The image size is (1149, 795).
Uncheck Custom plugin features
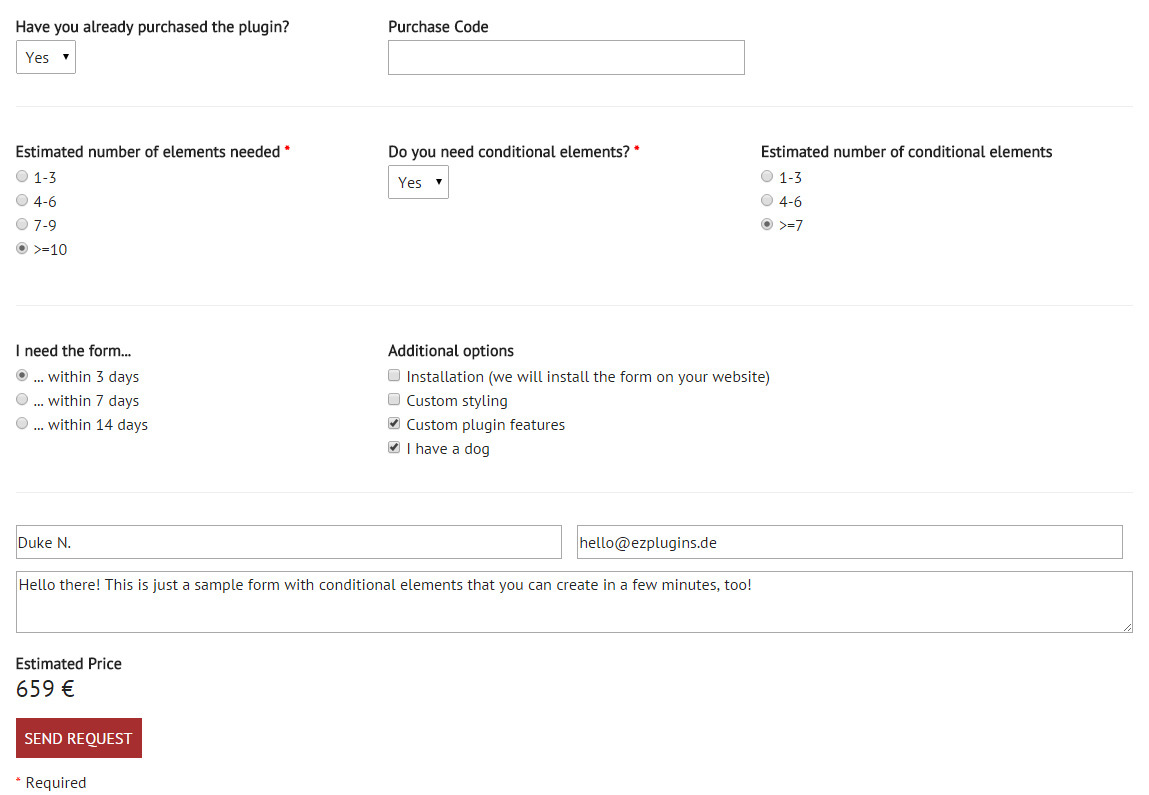pos(394,424)
